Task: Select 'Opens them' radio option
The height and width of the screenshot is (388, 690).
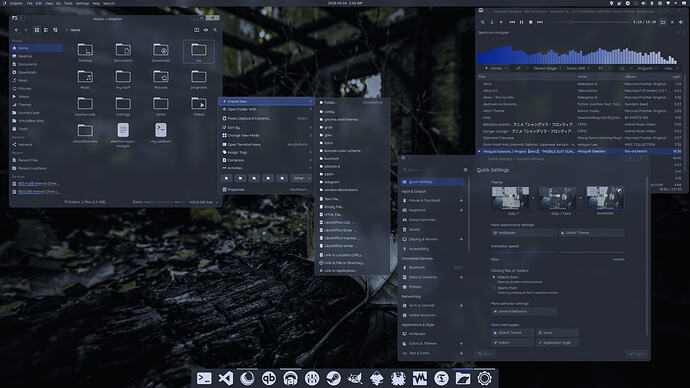Action: [494, 288]
